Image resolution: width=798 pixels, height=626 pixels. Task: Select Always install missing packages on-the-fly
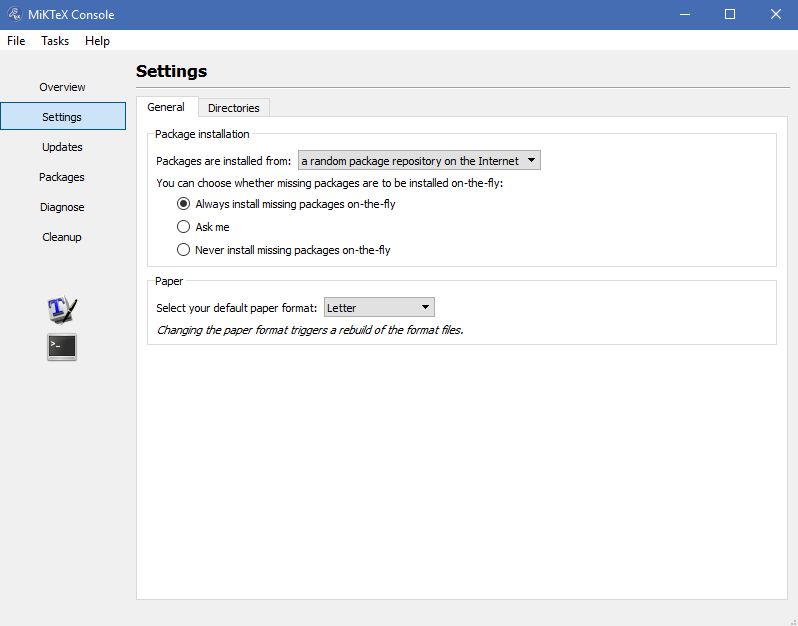click(x=286, y=204)
